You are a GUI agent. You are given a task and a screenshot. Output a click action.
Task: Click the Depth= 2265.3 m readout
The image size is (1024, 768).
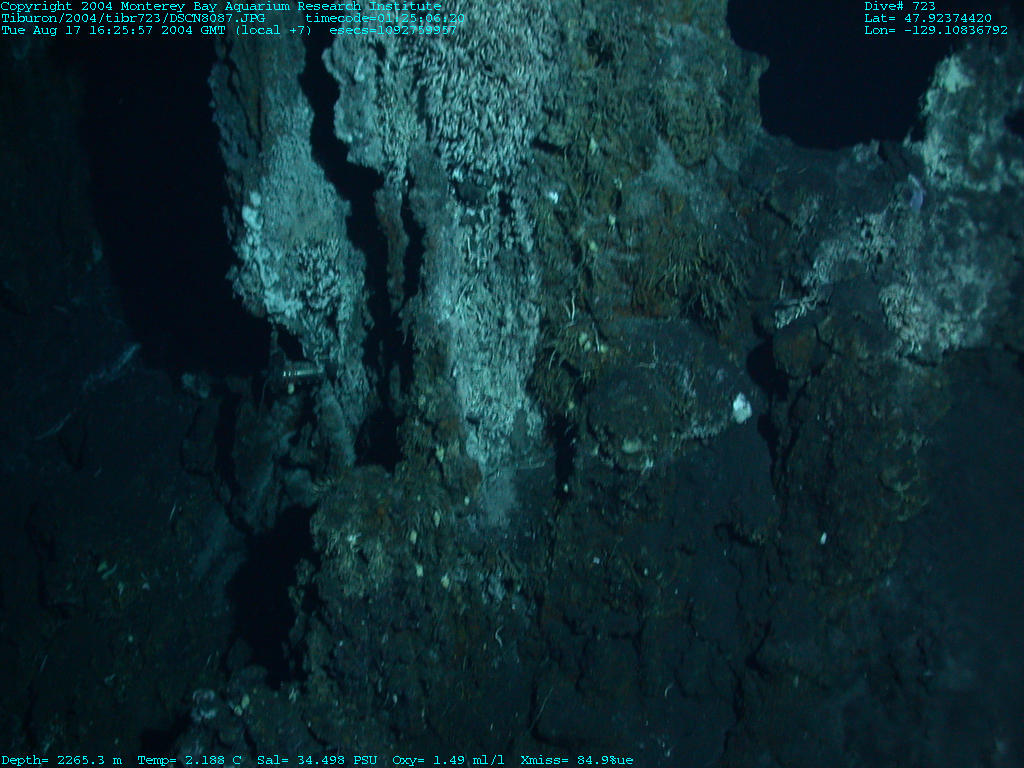click(62, 760)
